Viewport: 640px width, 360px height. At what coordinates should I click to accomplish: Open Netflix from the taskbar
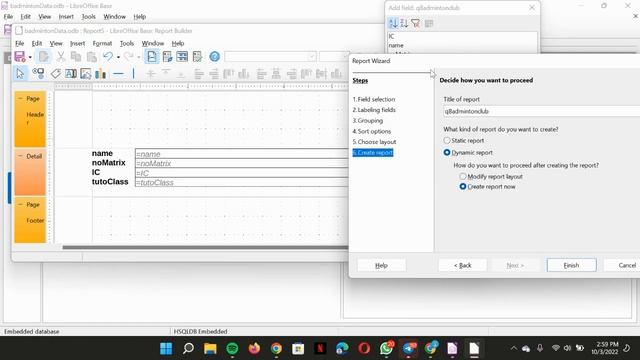point(320,349)
